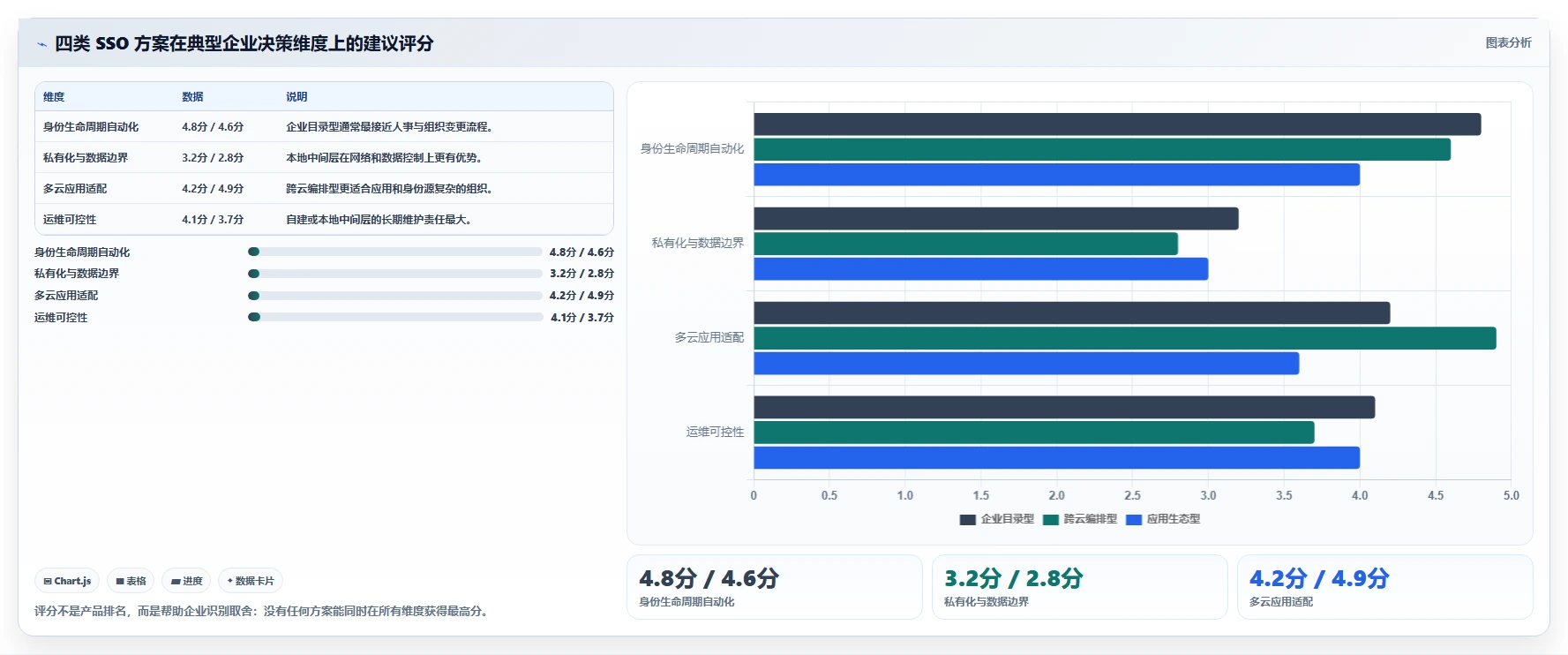Click the card title 四类 SSO 方案 heading
Screen dimensions: 1568x655
click(244, 43)
